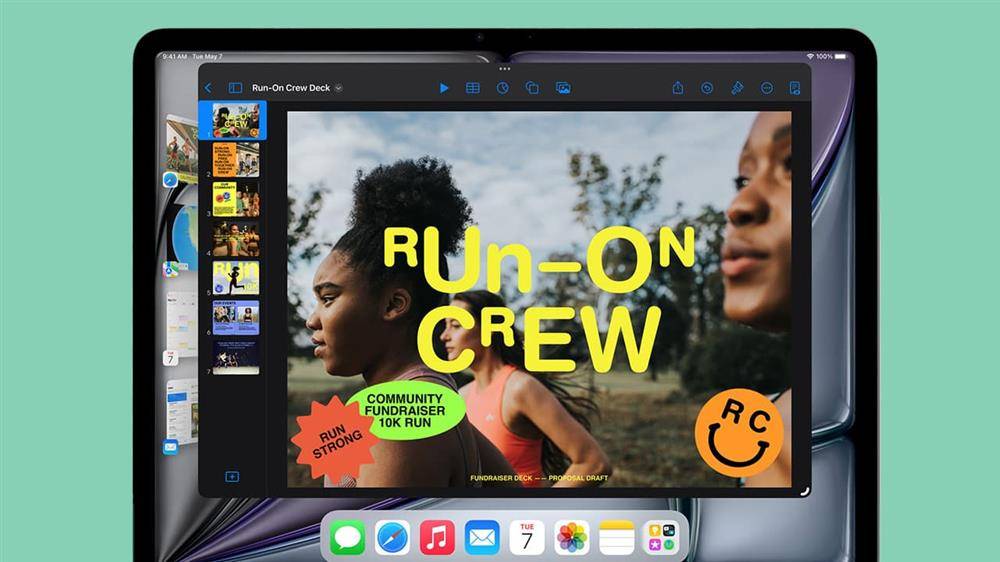Insert media photo from toolbar
The height and width of the screenshot is (562, 1000).
click(x=562, y=88)
